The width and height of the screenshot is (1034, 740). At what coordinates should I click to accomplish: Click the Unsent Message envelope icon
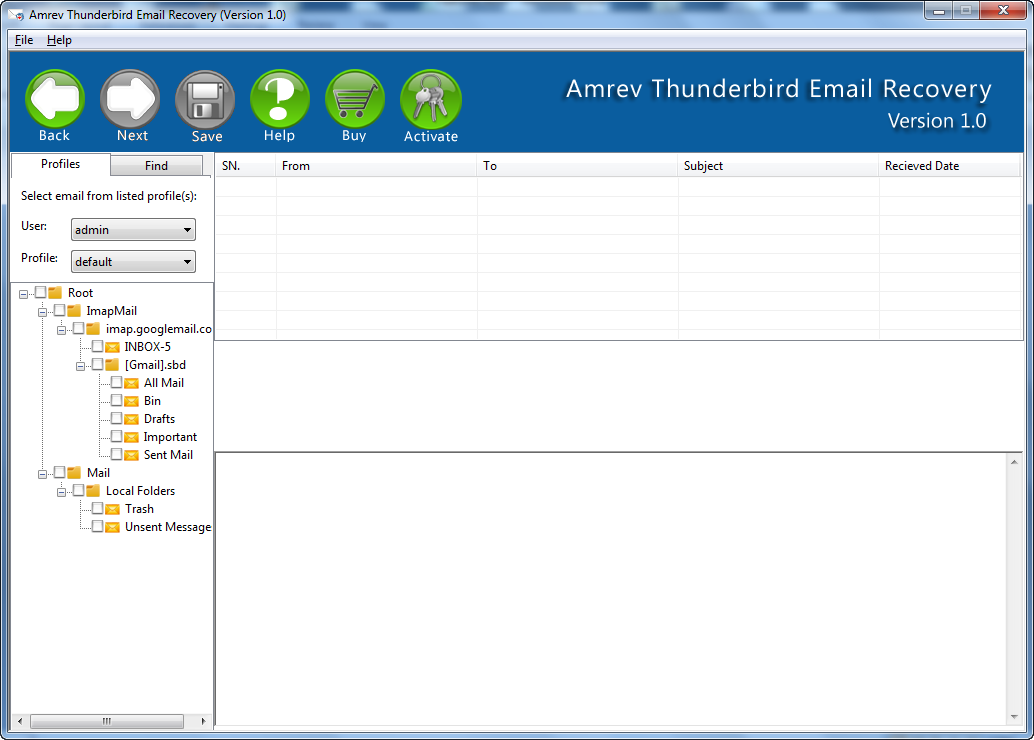[x=113, y=527]
